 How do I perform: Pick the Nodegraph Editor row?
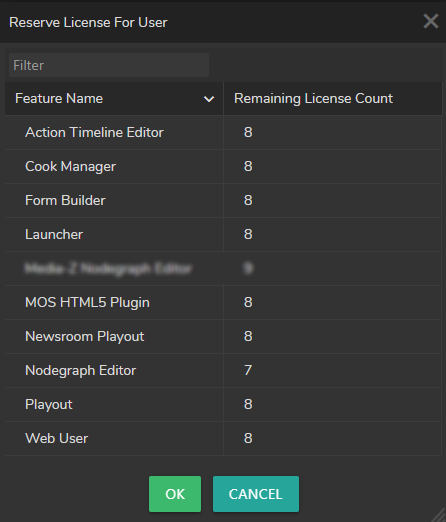point(223,370)
